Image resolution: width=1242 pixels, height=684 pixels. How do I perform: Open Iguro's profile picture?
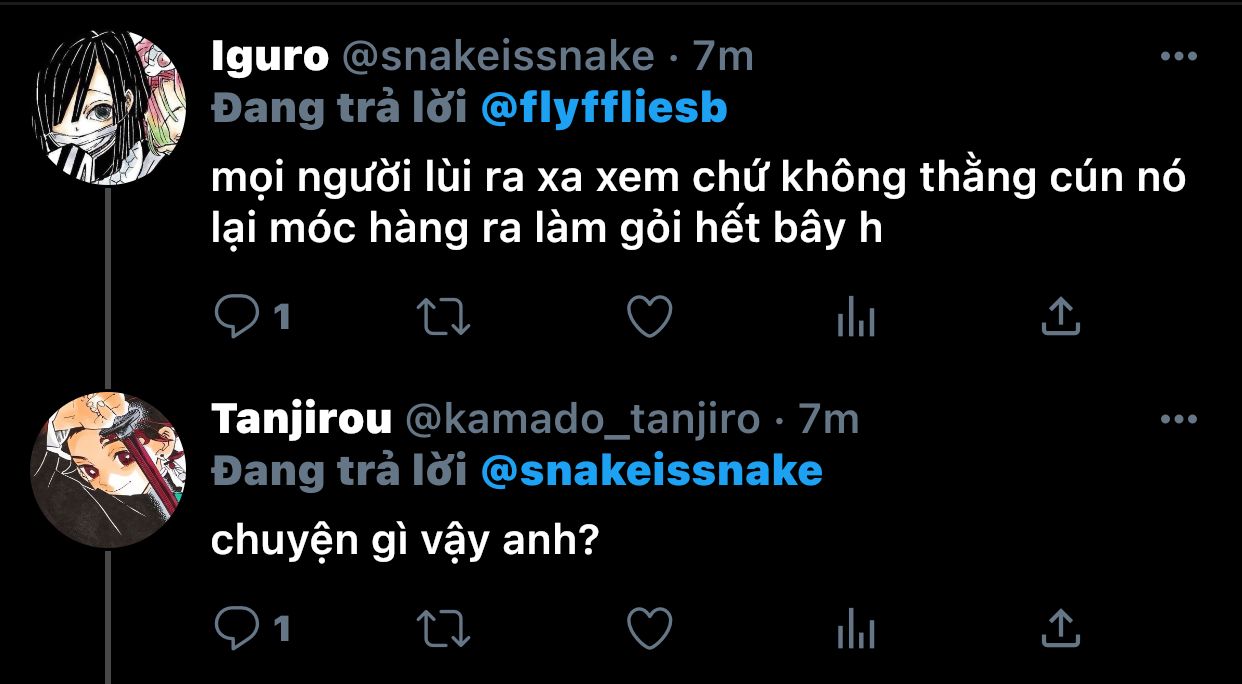(109, 109)
